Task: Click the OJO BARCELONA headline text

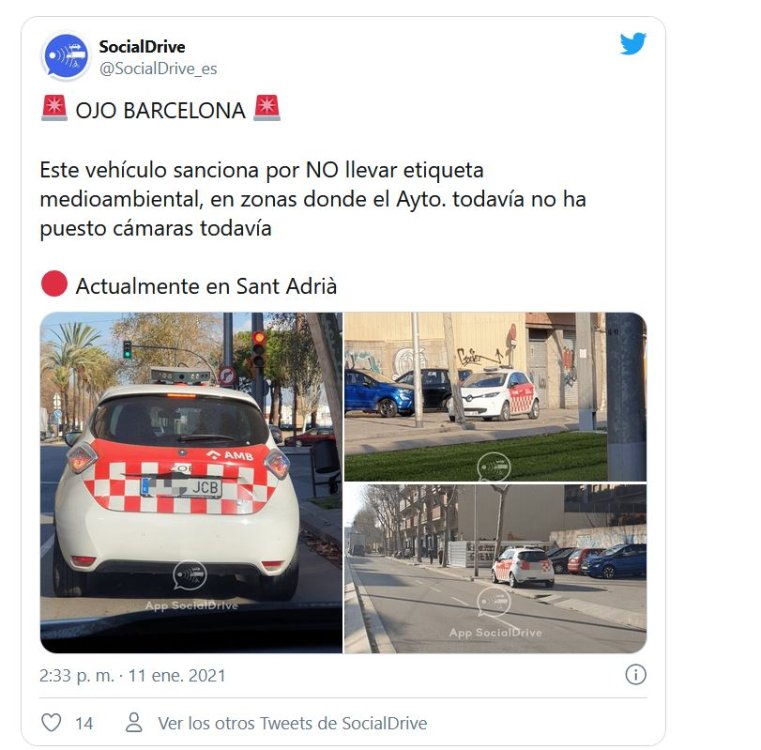Action: pyautogui.click(x=160, y=111)
